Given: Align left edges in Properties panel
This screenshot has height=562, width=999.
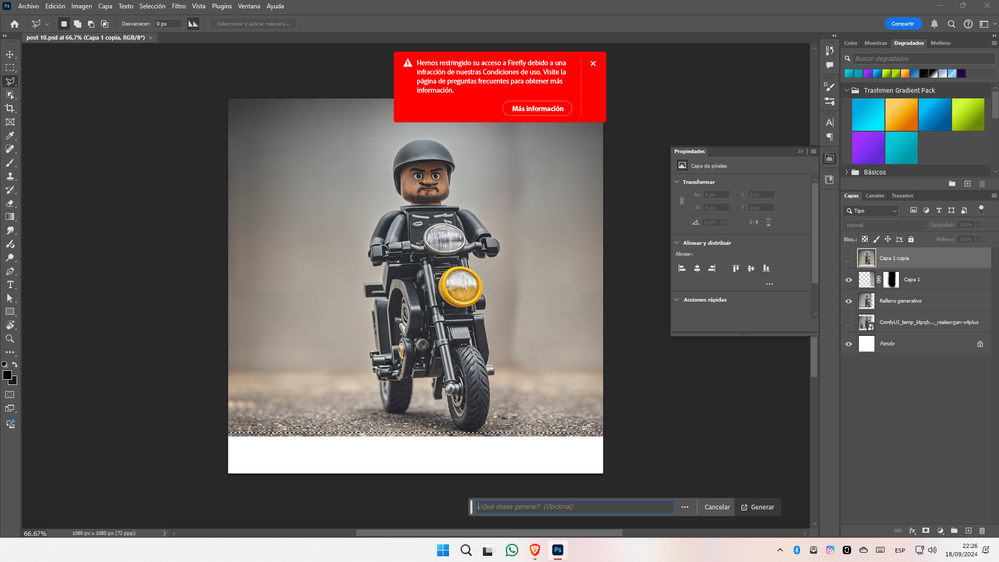Looking at the screenshot, I should click(x=682, y=268).
